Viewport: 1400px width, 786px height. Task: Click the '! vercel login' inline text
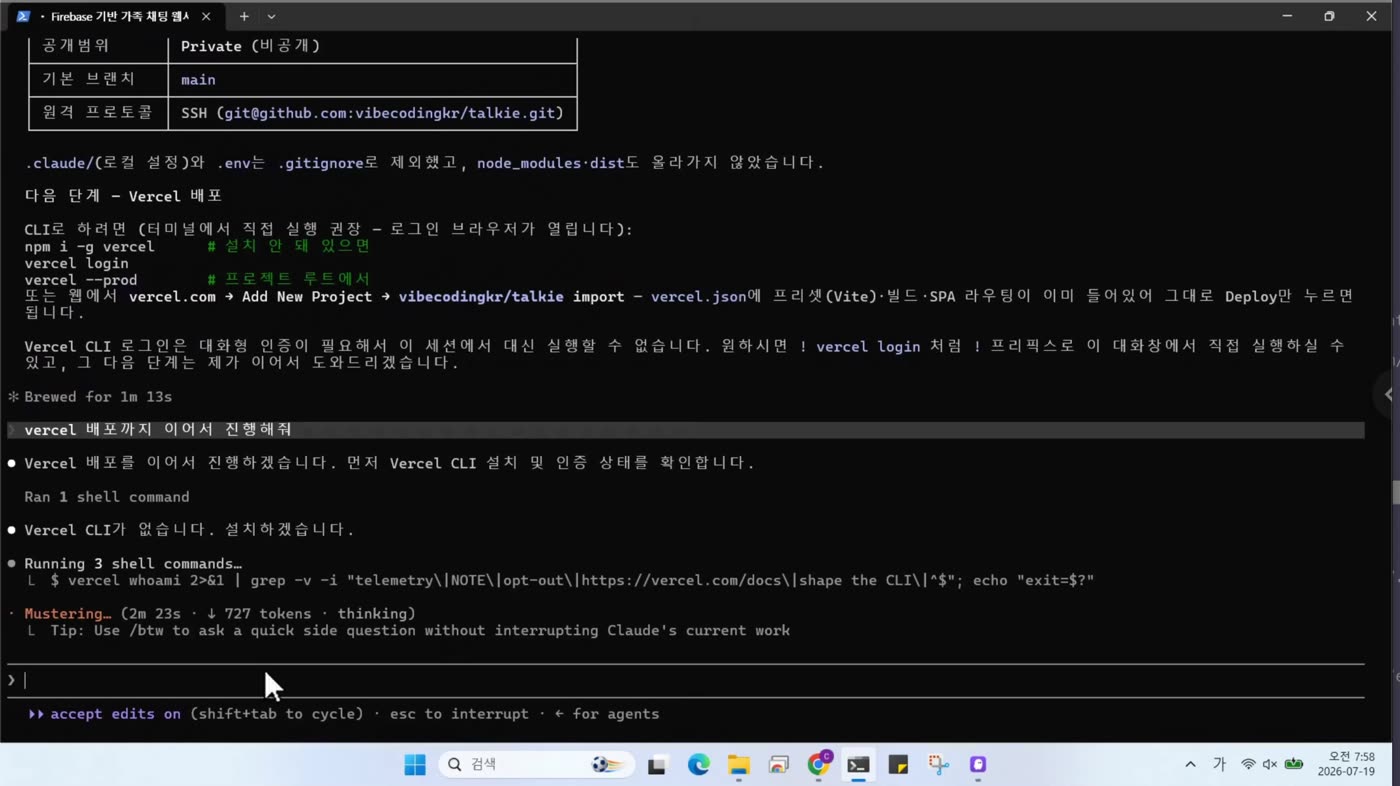(x=860, y=346)
